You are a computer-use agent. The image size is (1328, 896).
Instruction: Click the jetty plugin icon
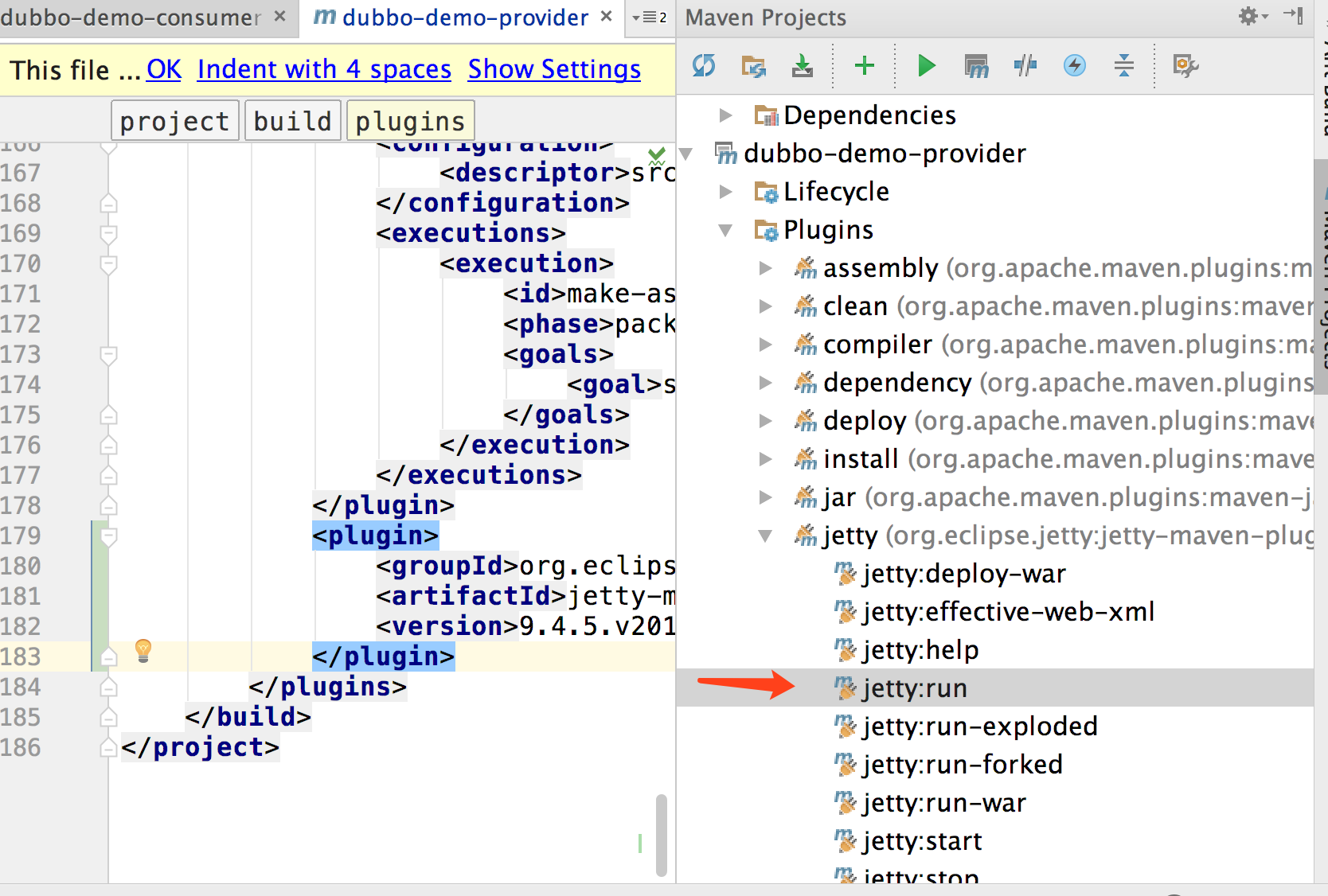(806, 536)
